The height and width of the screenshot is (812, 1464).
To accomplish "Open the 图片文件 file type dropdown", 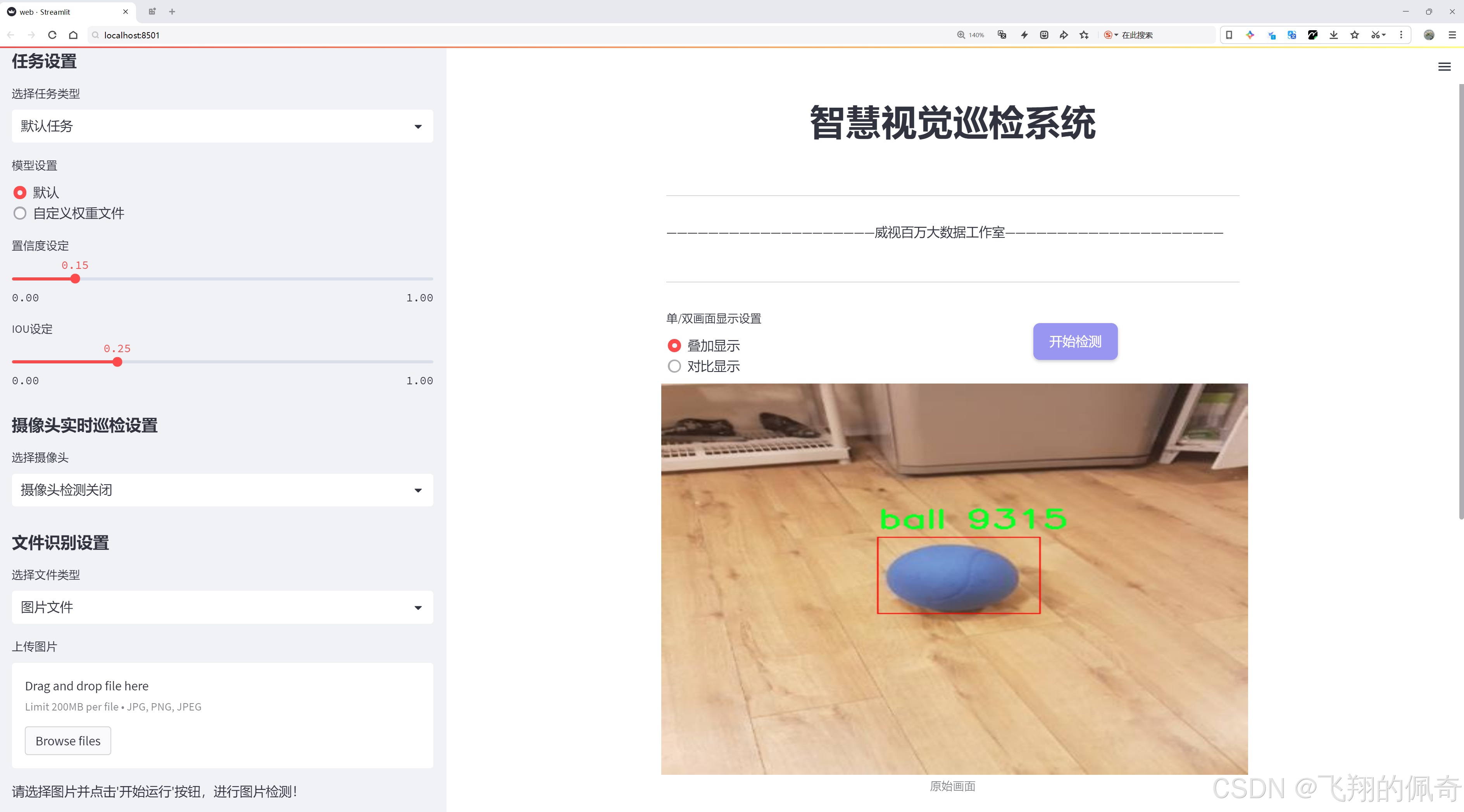I will 222,607.
